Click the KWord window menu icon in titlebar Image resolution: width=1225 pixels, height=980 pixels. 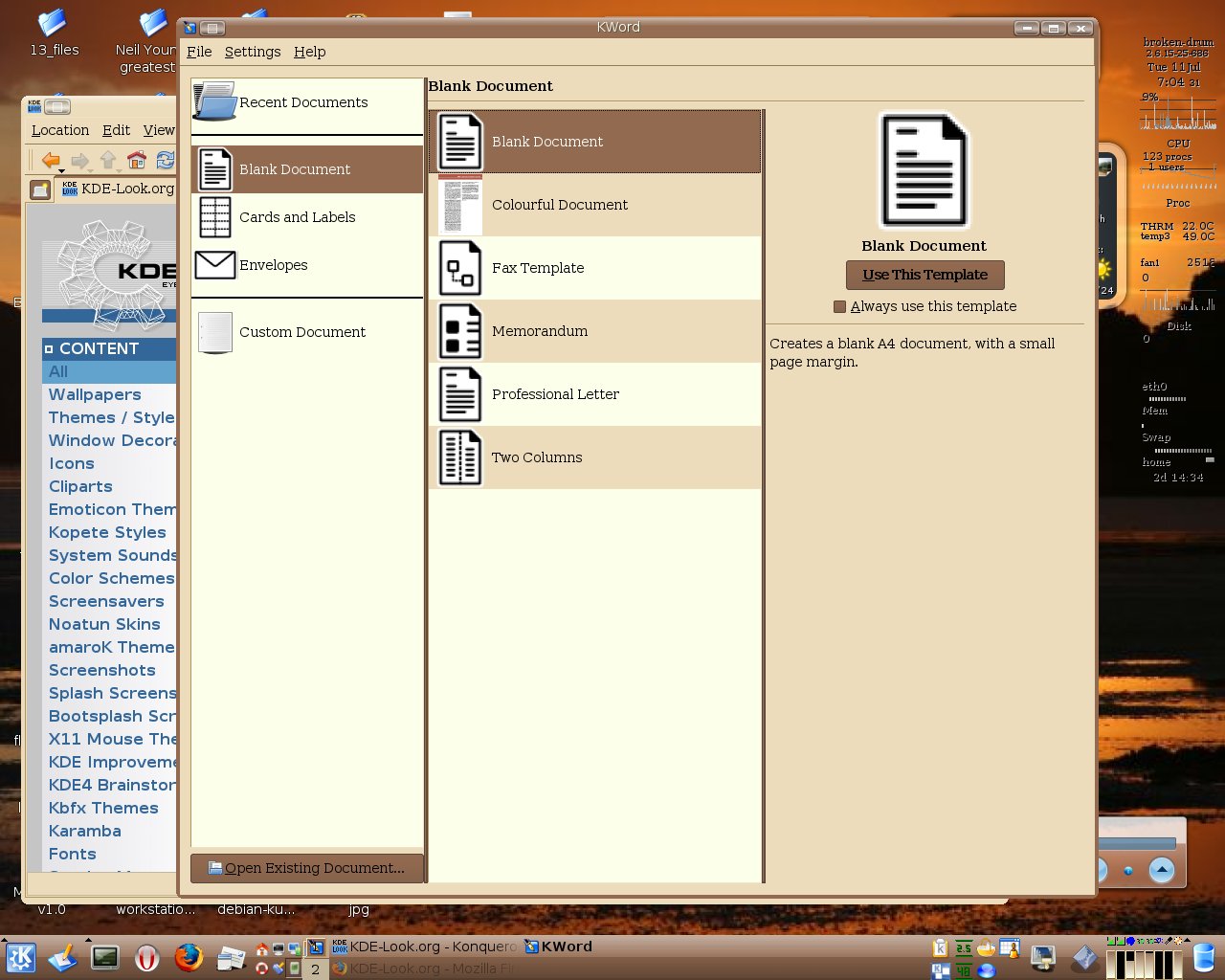[189, 28]
